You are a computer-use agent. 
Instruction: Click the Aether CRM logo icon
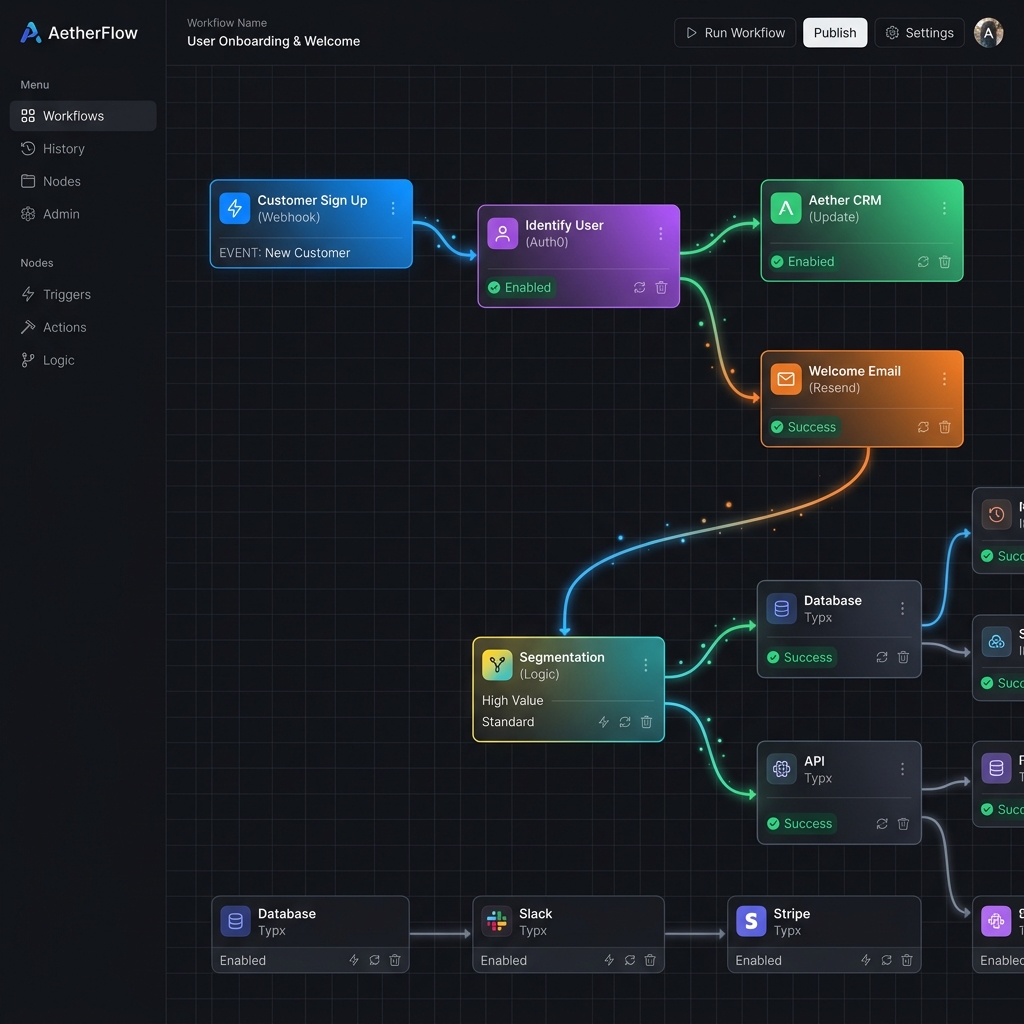coord(786,208)
